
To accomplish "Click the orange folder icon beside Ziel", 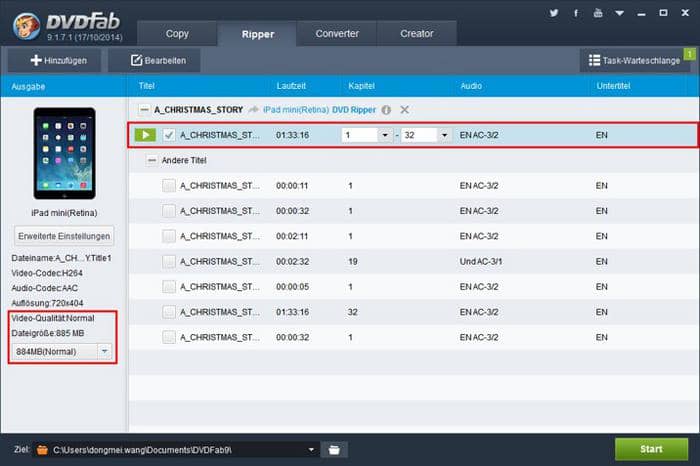I will point(42,450).
